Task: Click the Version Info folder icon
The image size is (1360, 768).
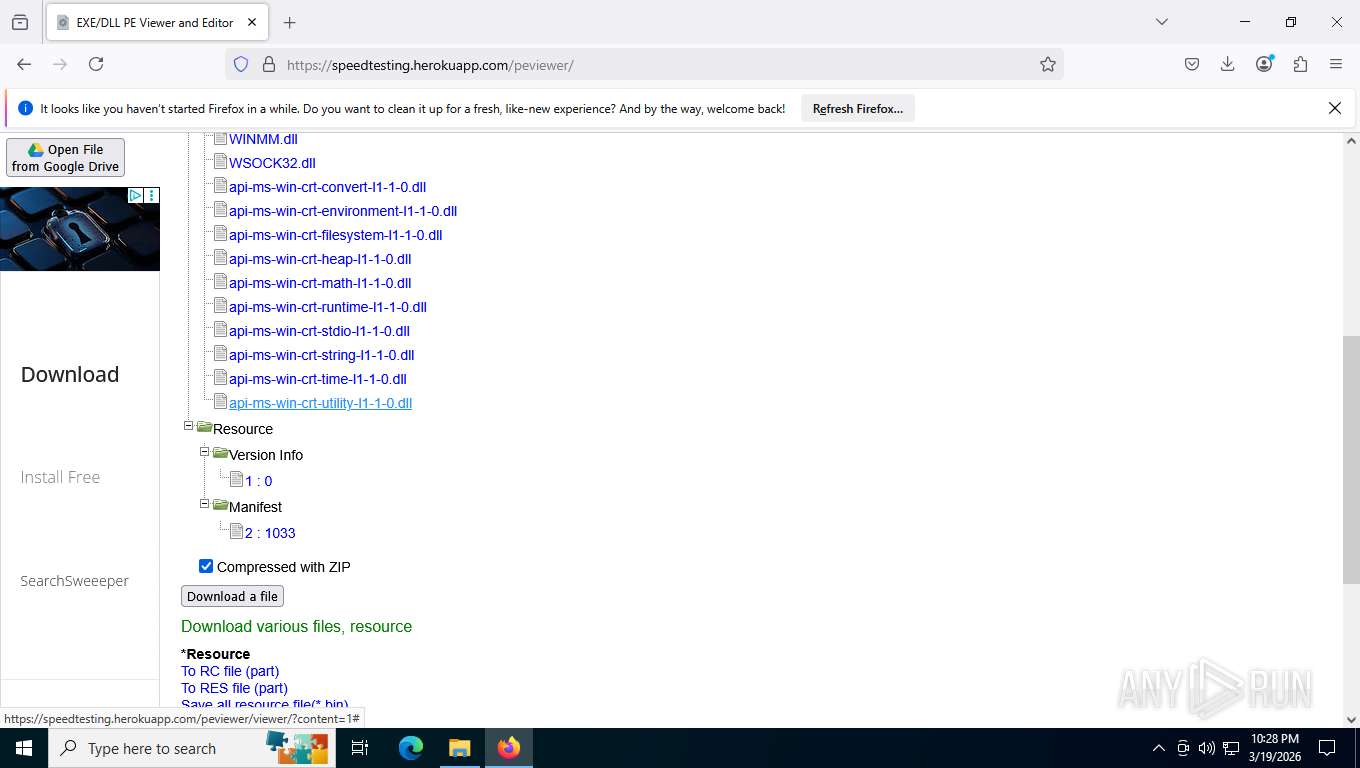Action: click(x=220, y=453)
